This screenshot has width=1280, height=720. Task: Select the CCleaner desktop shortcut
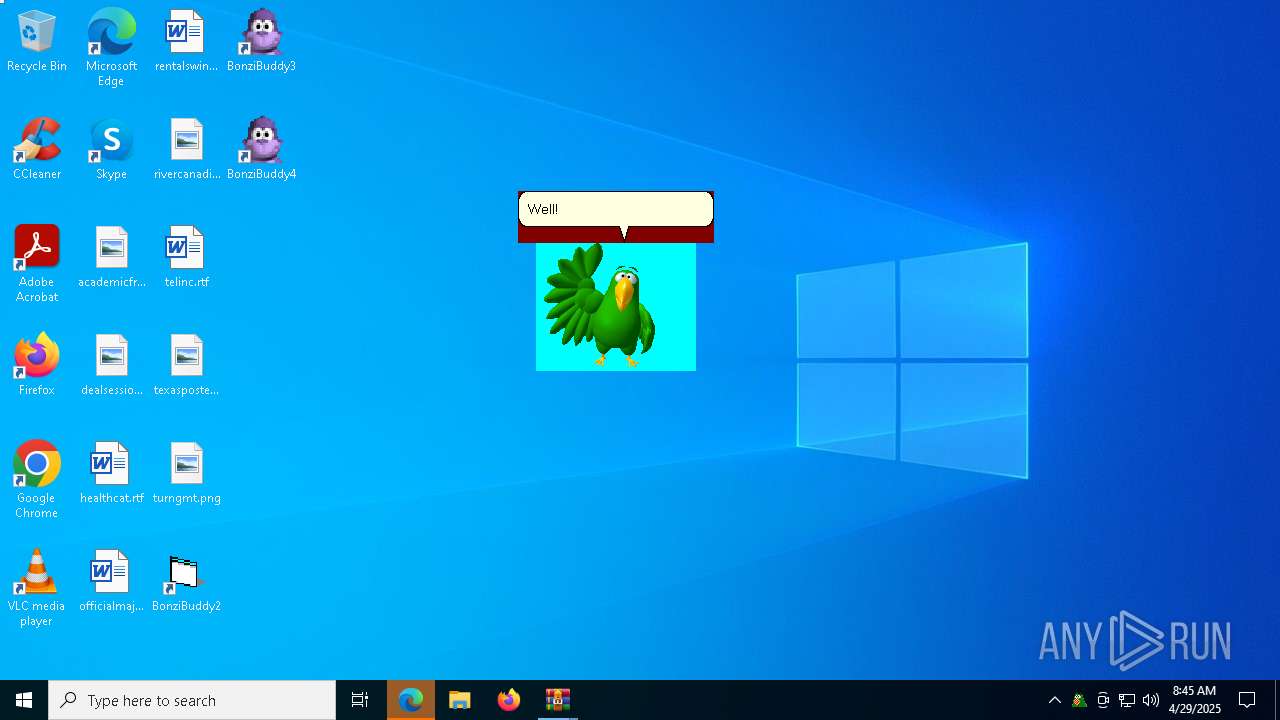(37, 150)
